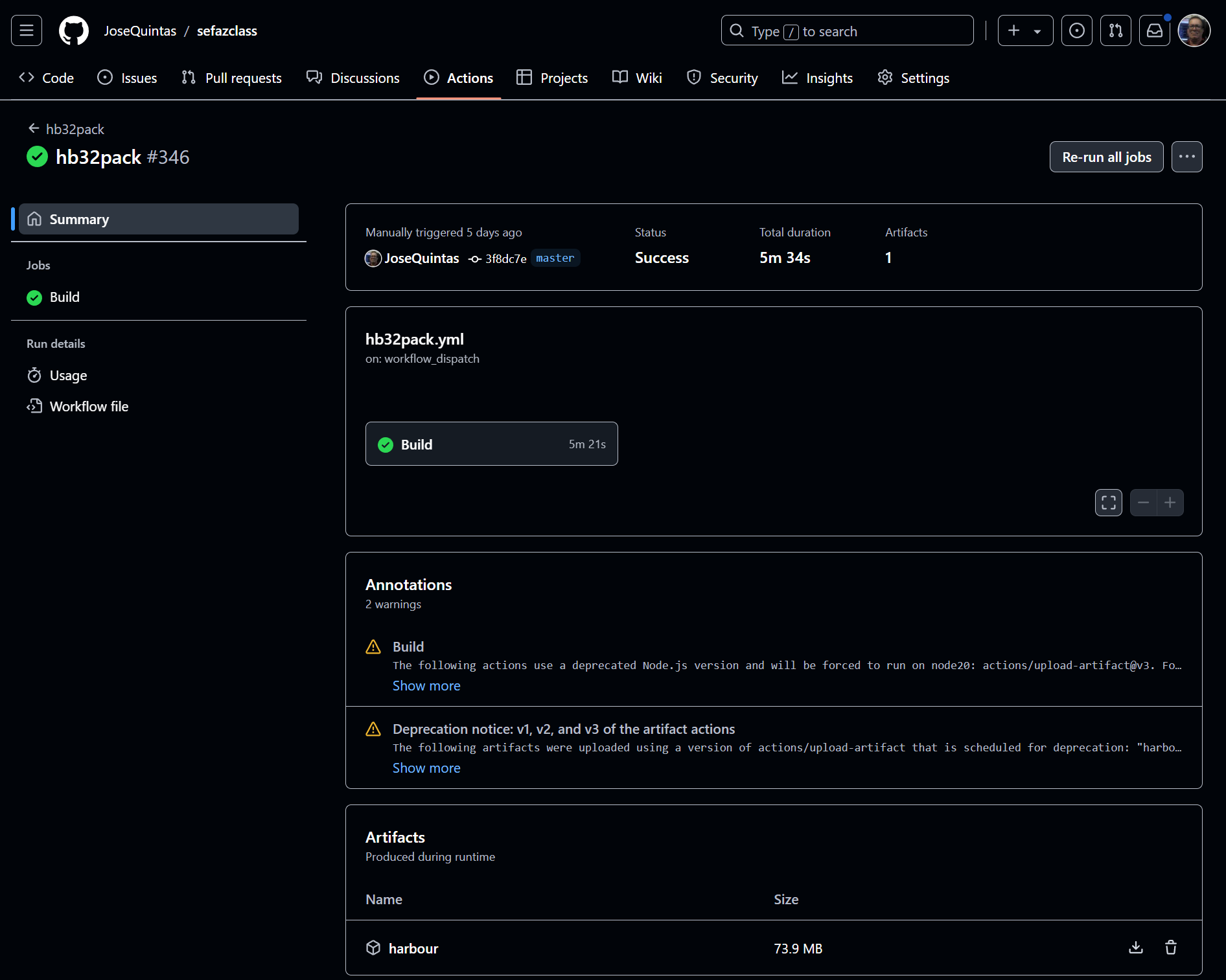Open the Pull requests tab
Viewport: 1226px width, 980px height.
click(232, 78)
